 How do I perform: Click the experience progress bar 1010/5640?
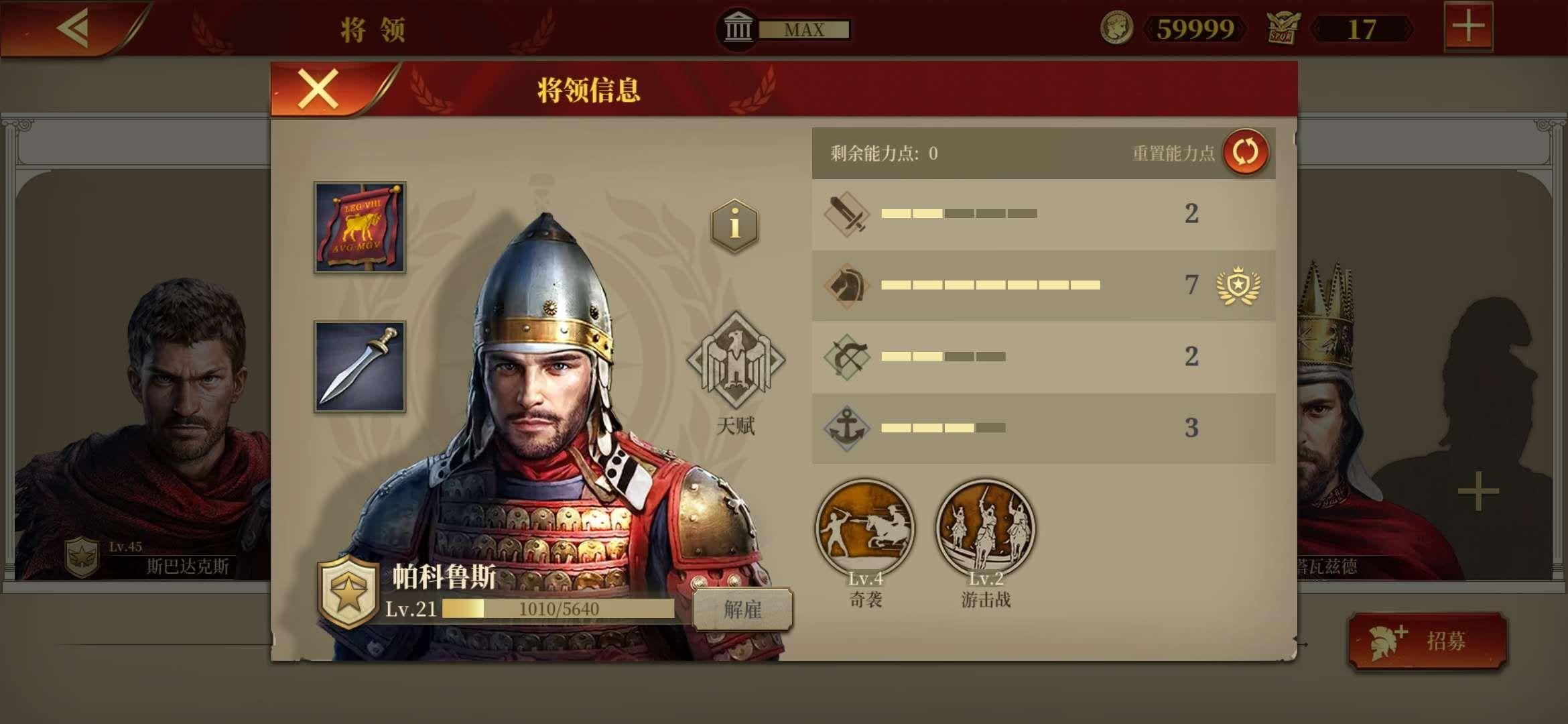tap(558, 609)
